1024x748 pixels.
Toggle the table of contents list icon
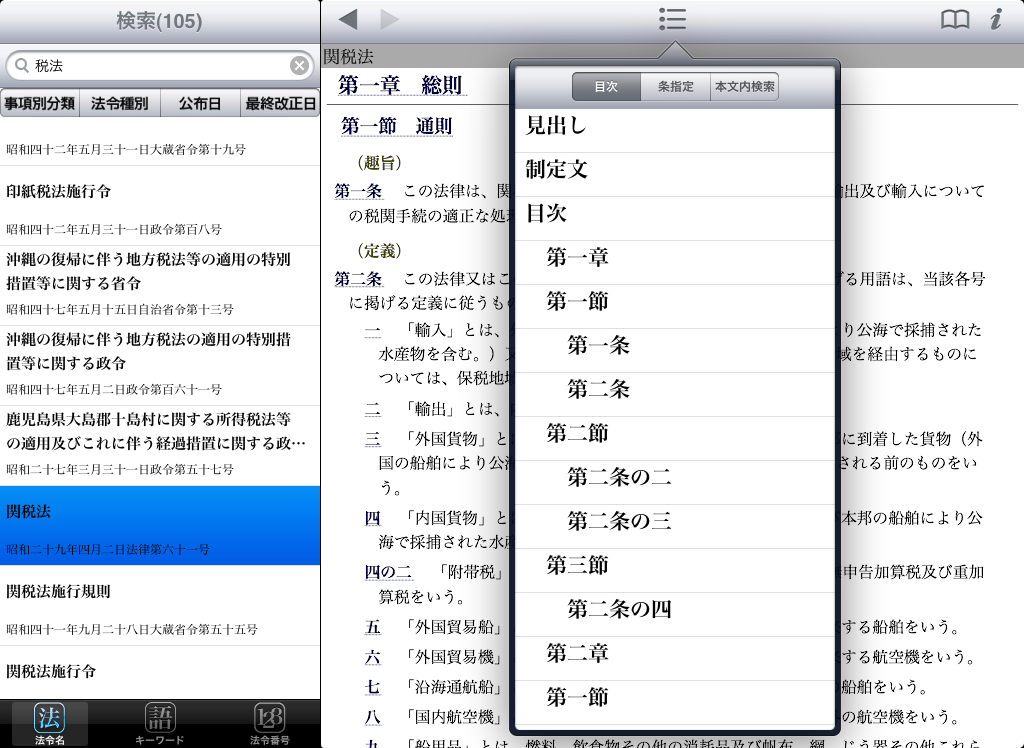[672, 20]
